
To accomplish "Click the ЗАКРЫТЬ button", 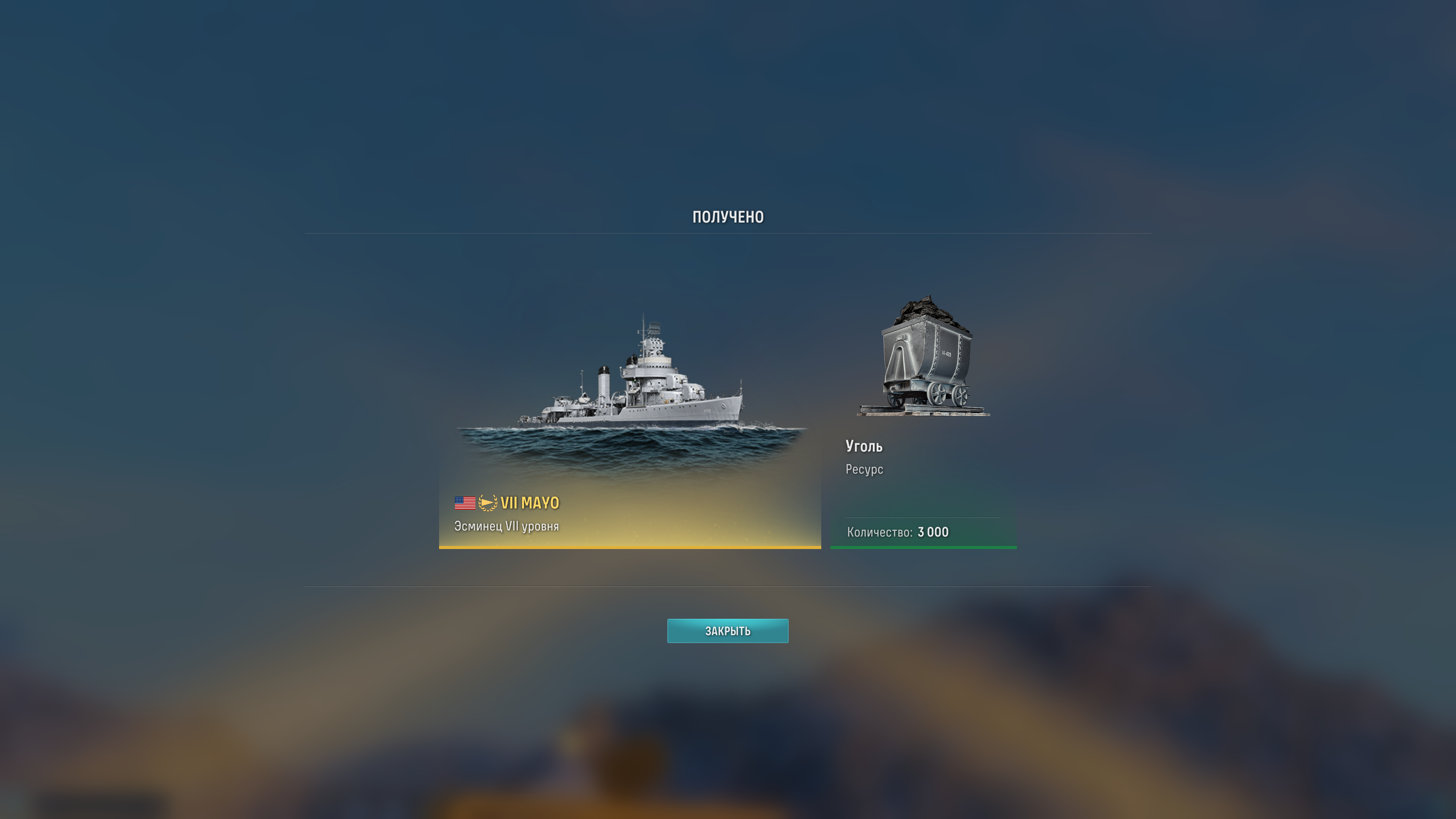I will click(728, 631).
